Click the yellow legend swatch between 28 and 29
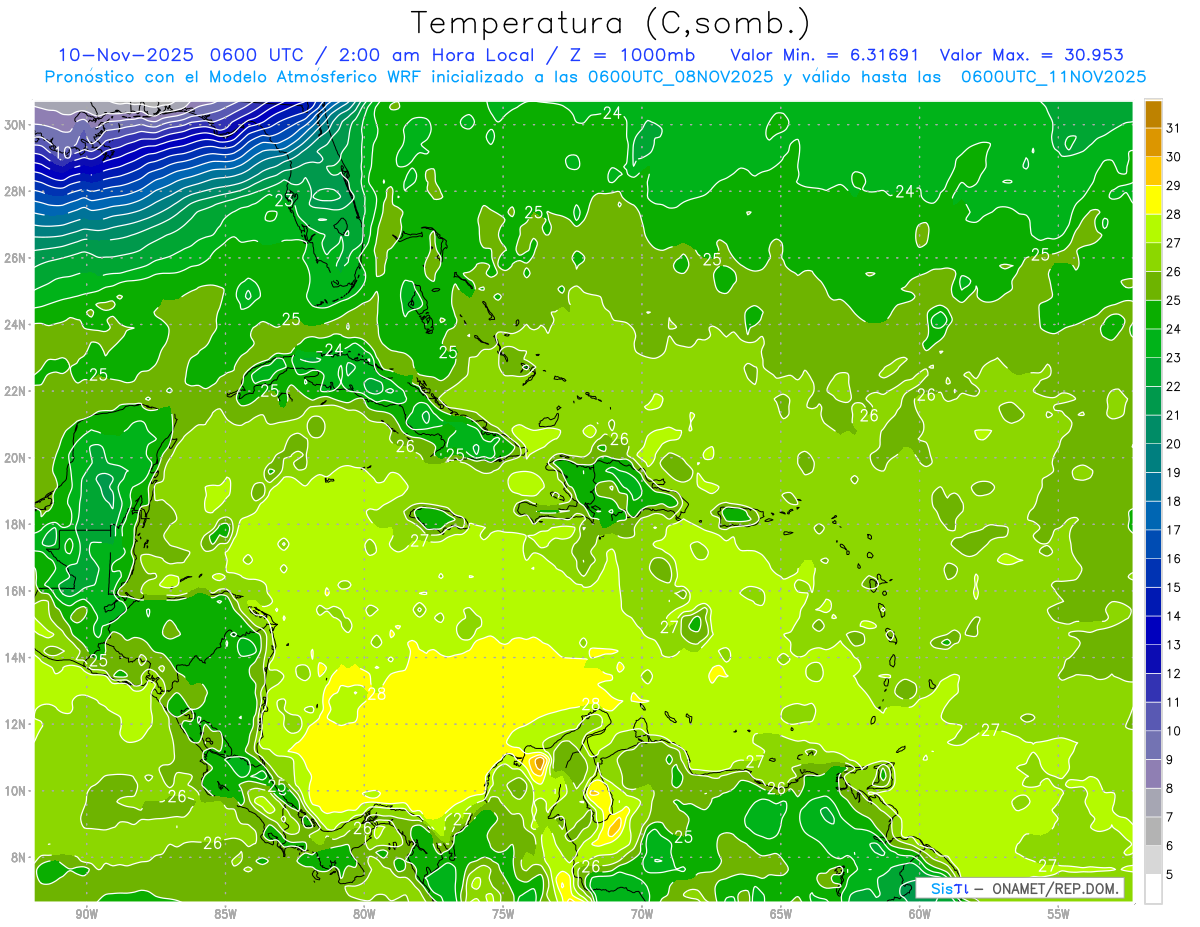Viewport: 1200px width, 927px height. click(1153, 200)
